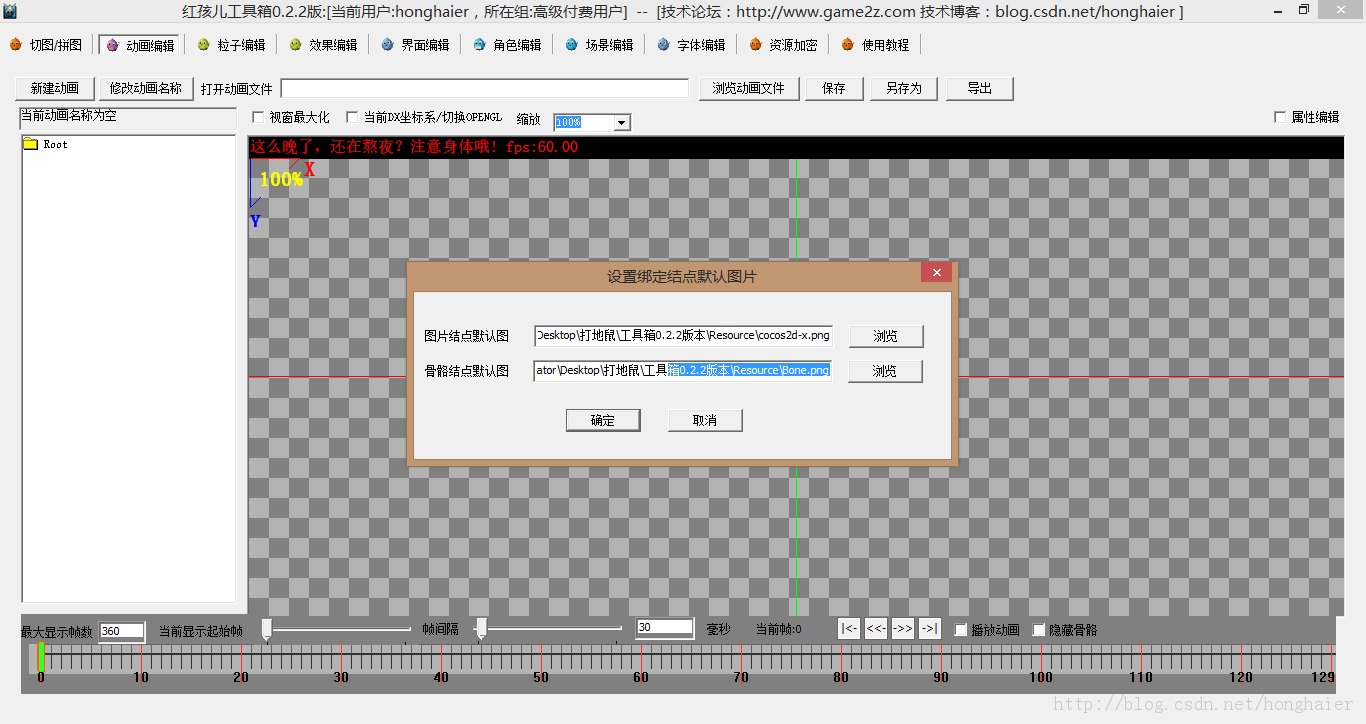Click the 导出 button
Screen dimensions: 1366x724
click(980, 88)
